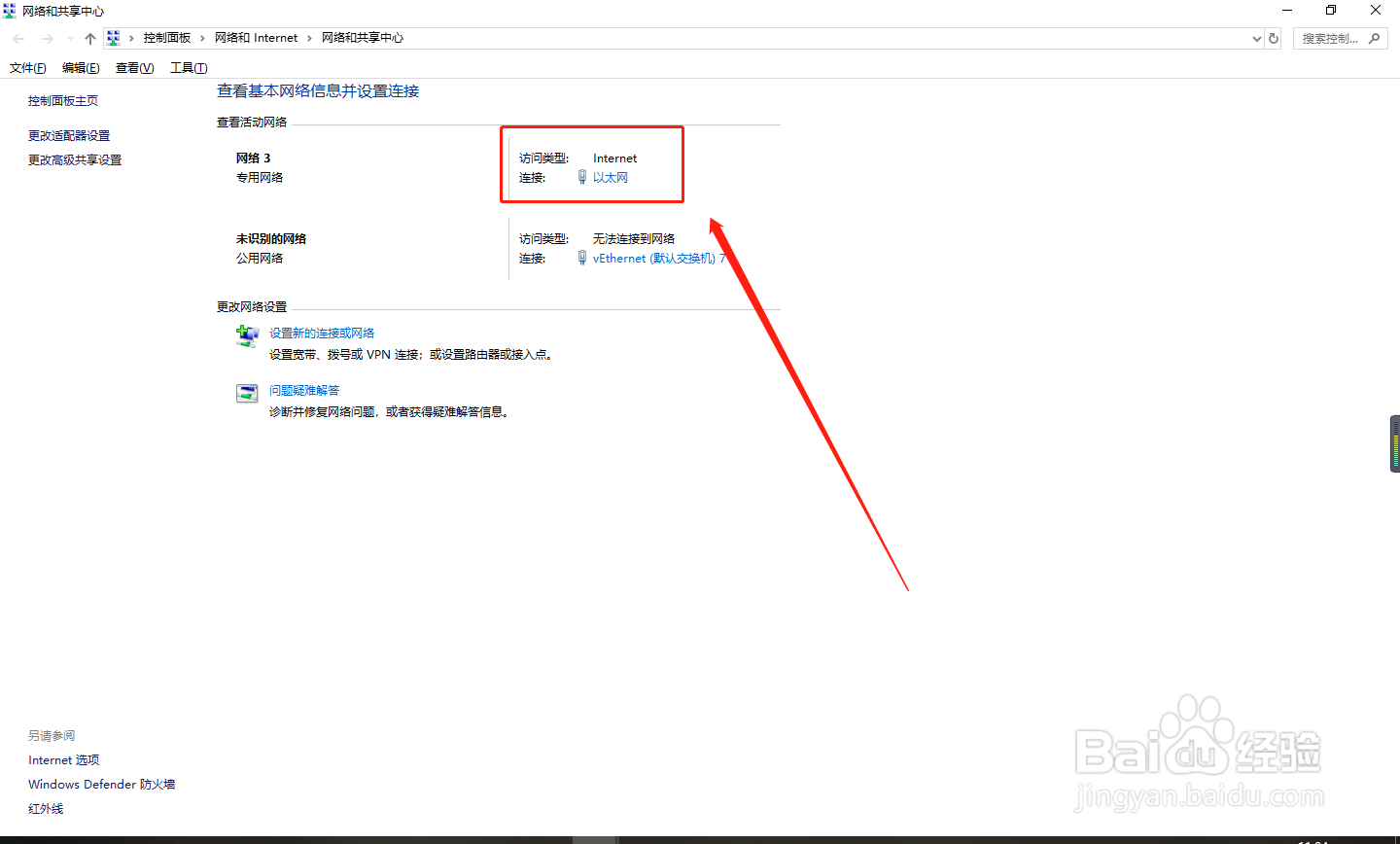
Task: Open 控制面板主页 link
Action: pyautogui.click(x=63, y=101)
